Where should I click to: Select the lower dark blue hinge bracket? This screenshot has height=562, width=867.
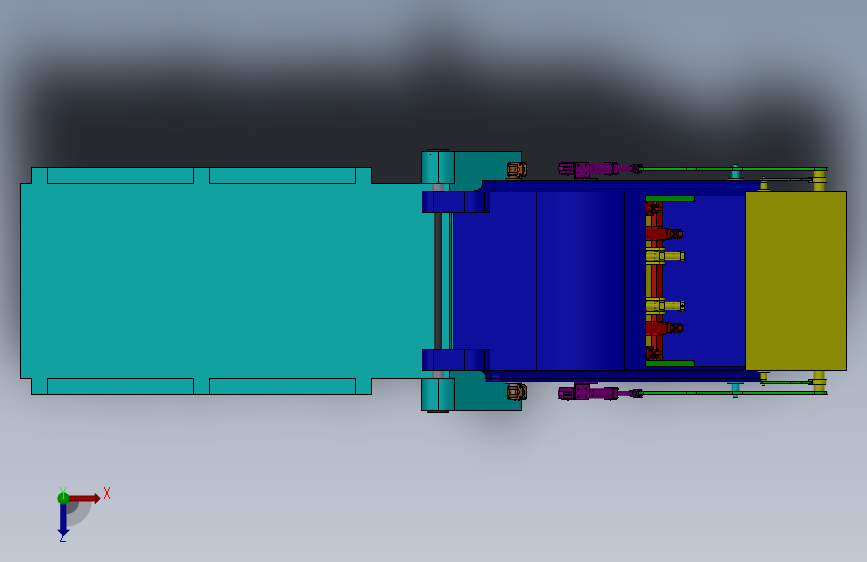click(456, 360)
